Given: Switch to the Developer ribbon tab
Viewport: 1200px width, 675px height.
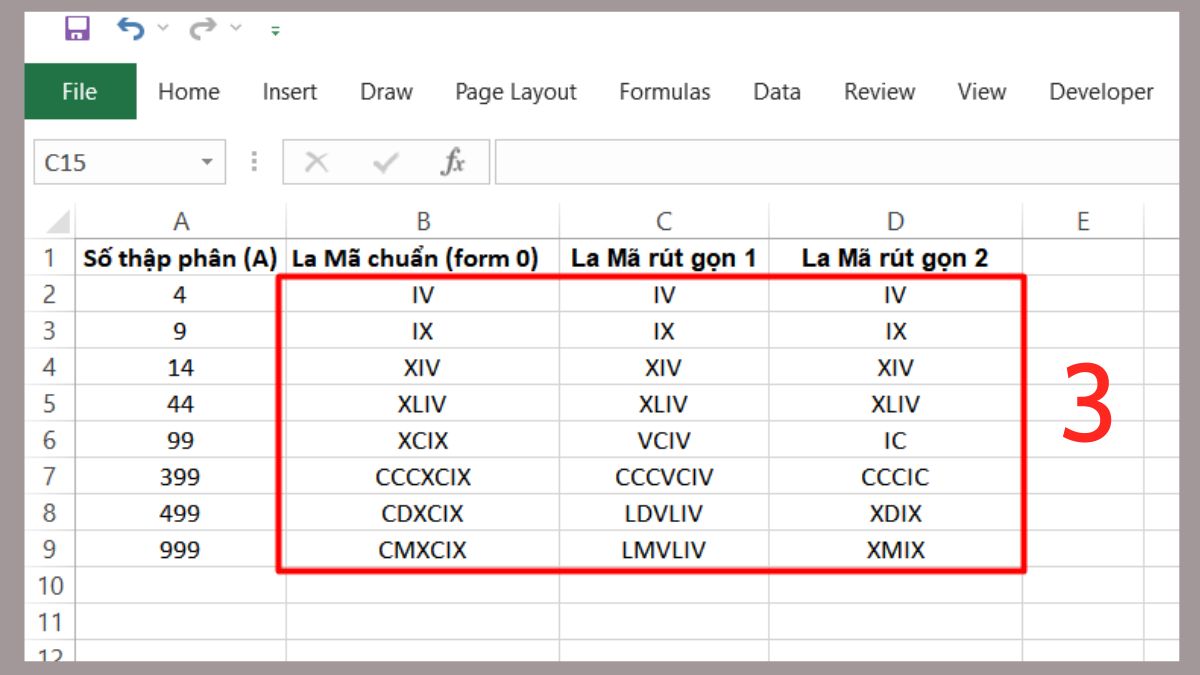Looking at the screenshot, I should point(1100,91).
